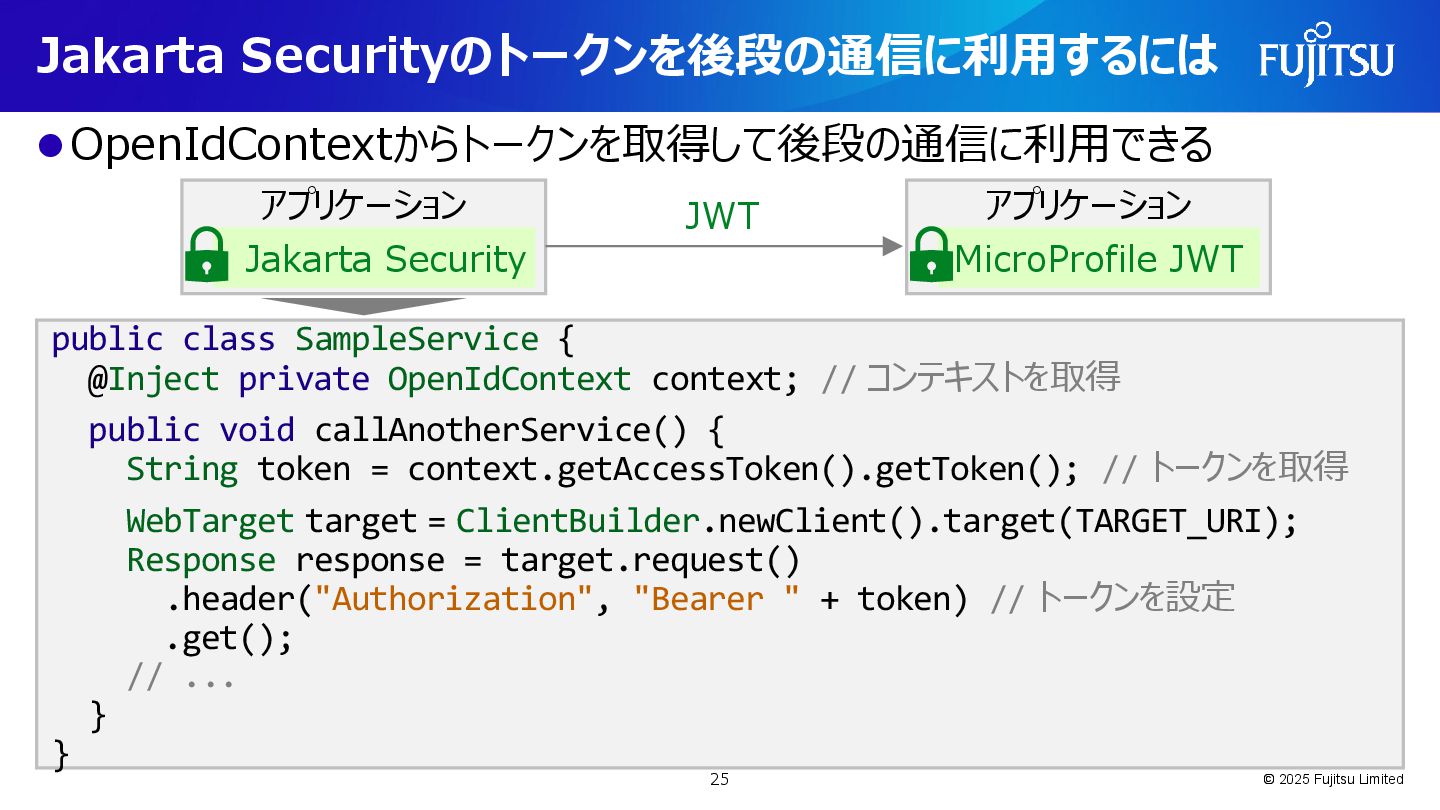Click the OpenIdContext type in the code
This screenshot has height=810, width=1440.
pyautogui.click(x=509, y=379)
